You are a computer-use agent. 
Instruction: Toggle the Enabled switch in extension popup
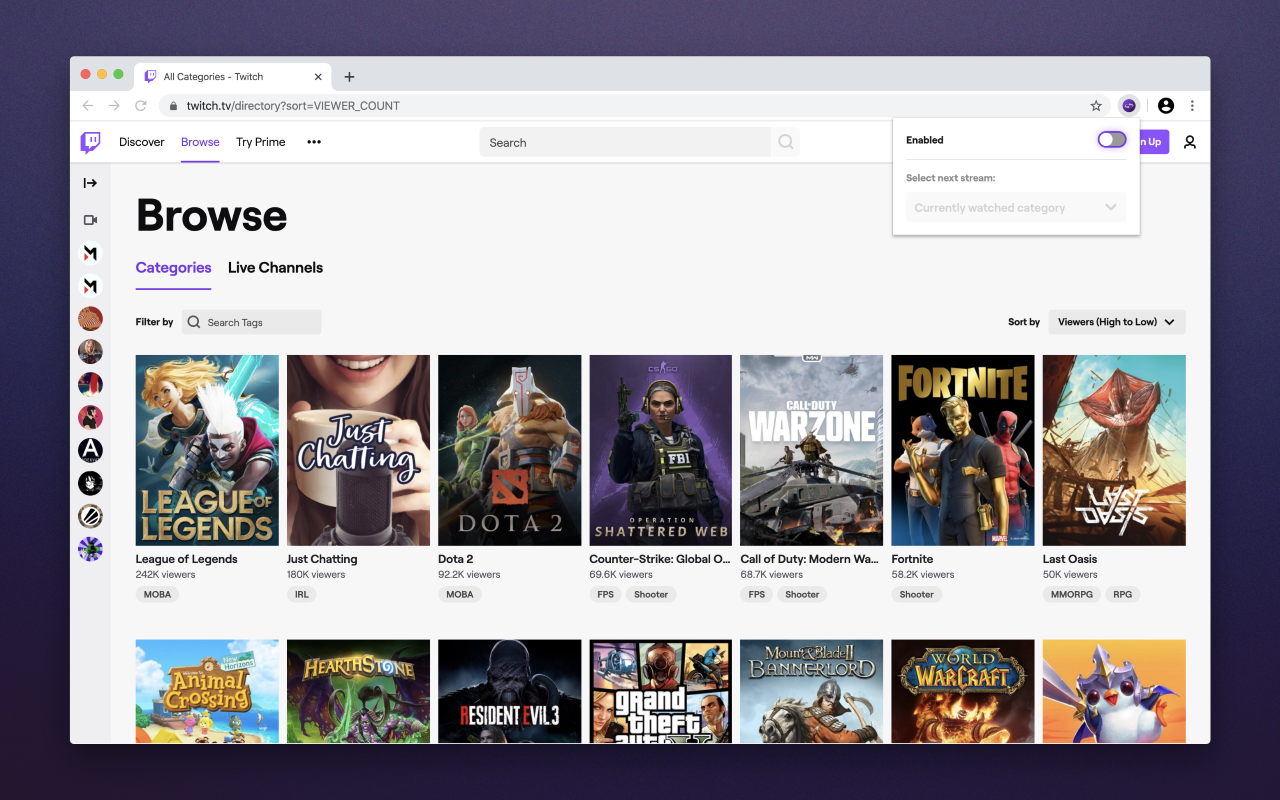1112,140
